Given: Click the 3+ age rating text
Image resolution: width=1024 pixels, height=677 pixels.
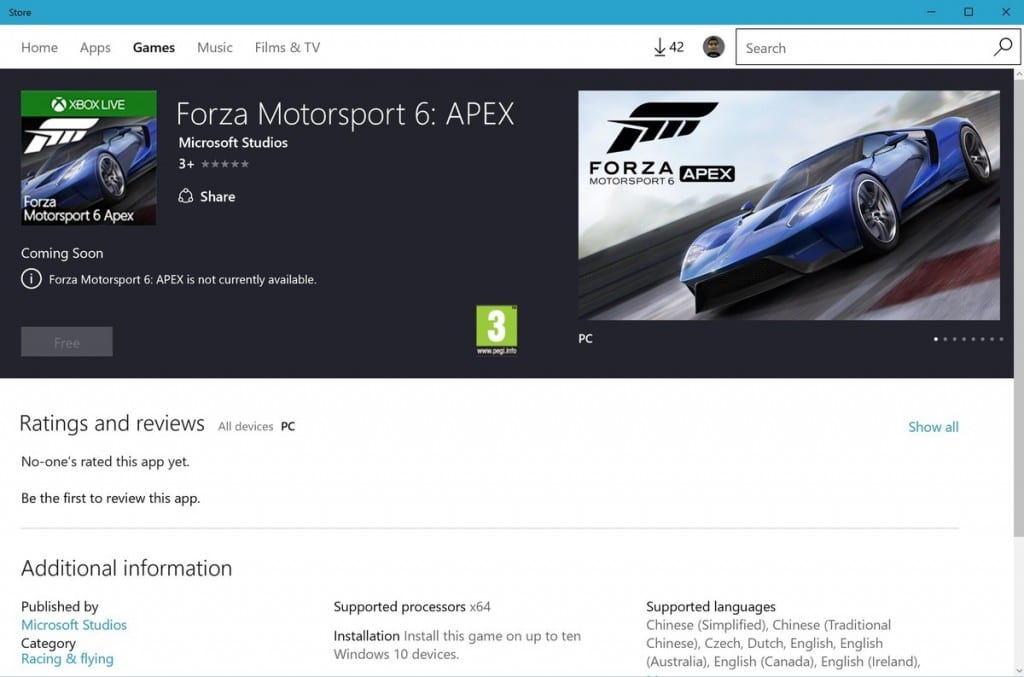Looking at the screenshot, I should point(186,164).
